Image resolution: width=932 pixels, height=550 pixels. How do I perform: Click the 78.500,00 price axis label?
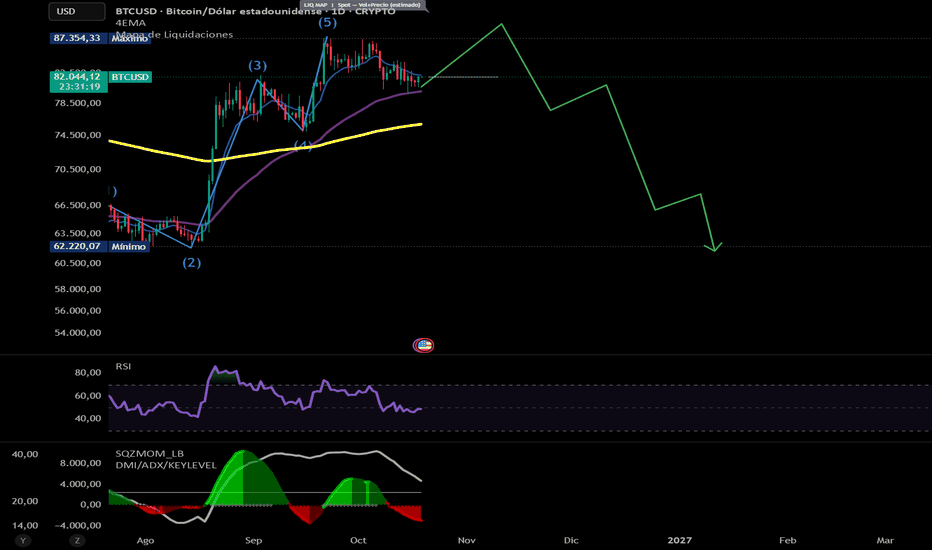78,103
